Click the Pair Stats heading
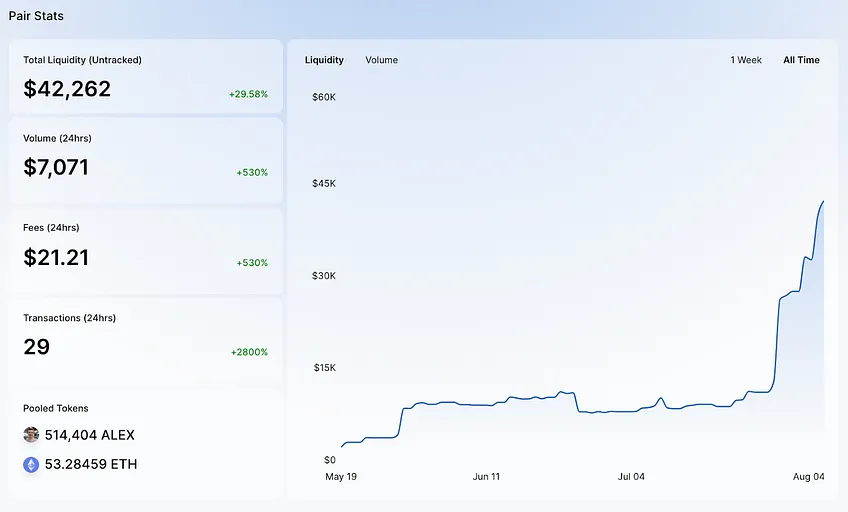Viewport: 848px width, 512px height. 36,16
